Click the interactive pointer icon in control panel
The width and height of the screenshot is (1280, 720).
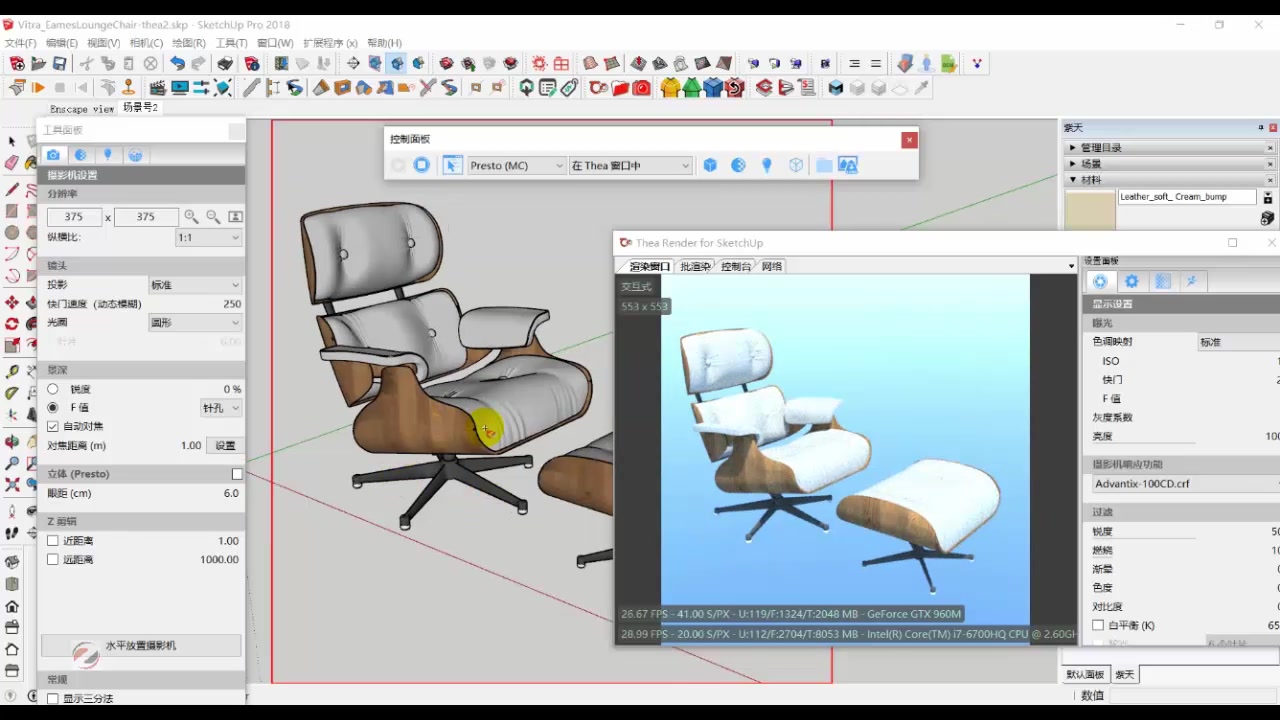(452, 165)
